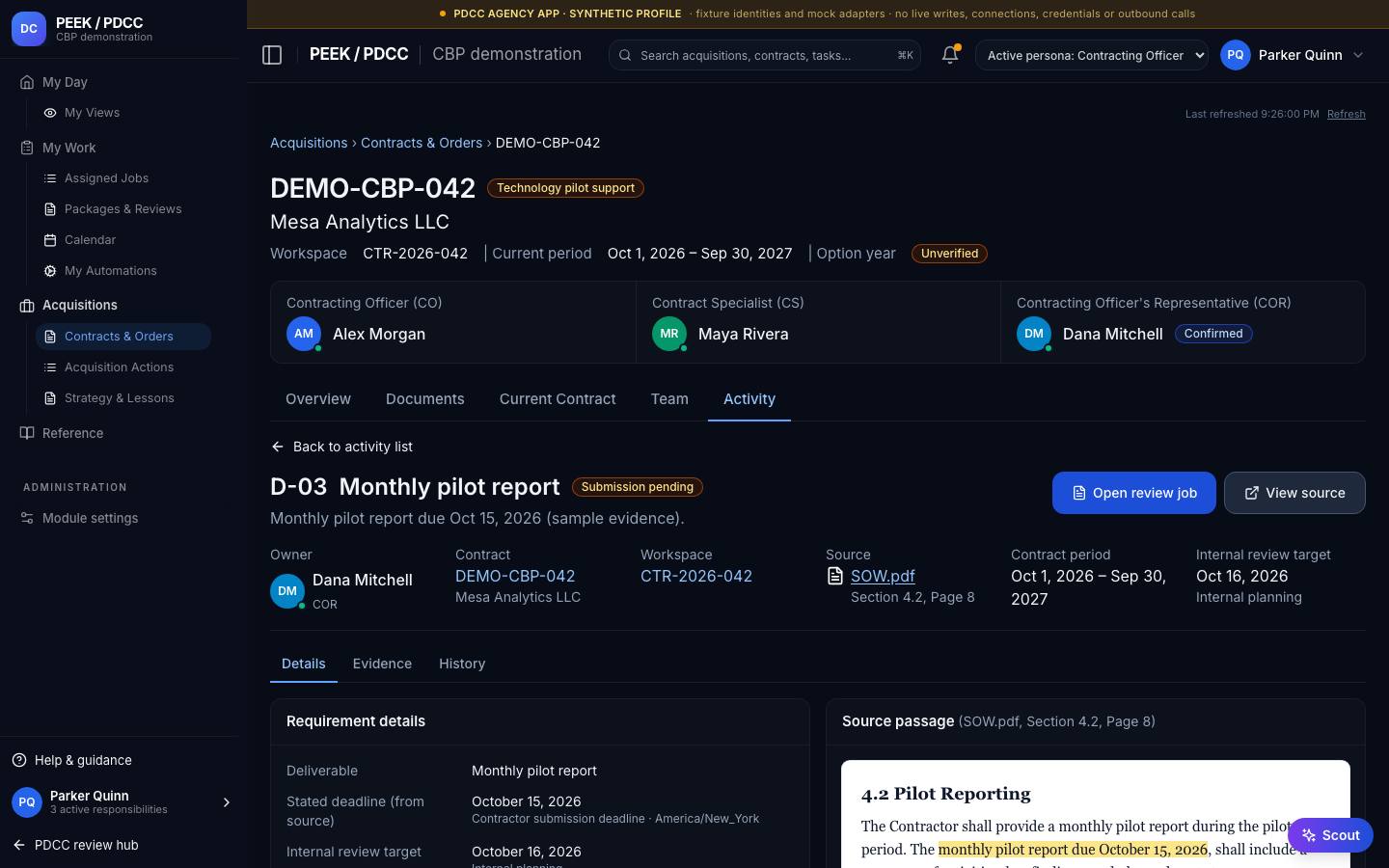Screen dimensions: 1389x868
Task: Click Open review job button
Action: click(x=1134, y=493)
